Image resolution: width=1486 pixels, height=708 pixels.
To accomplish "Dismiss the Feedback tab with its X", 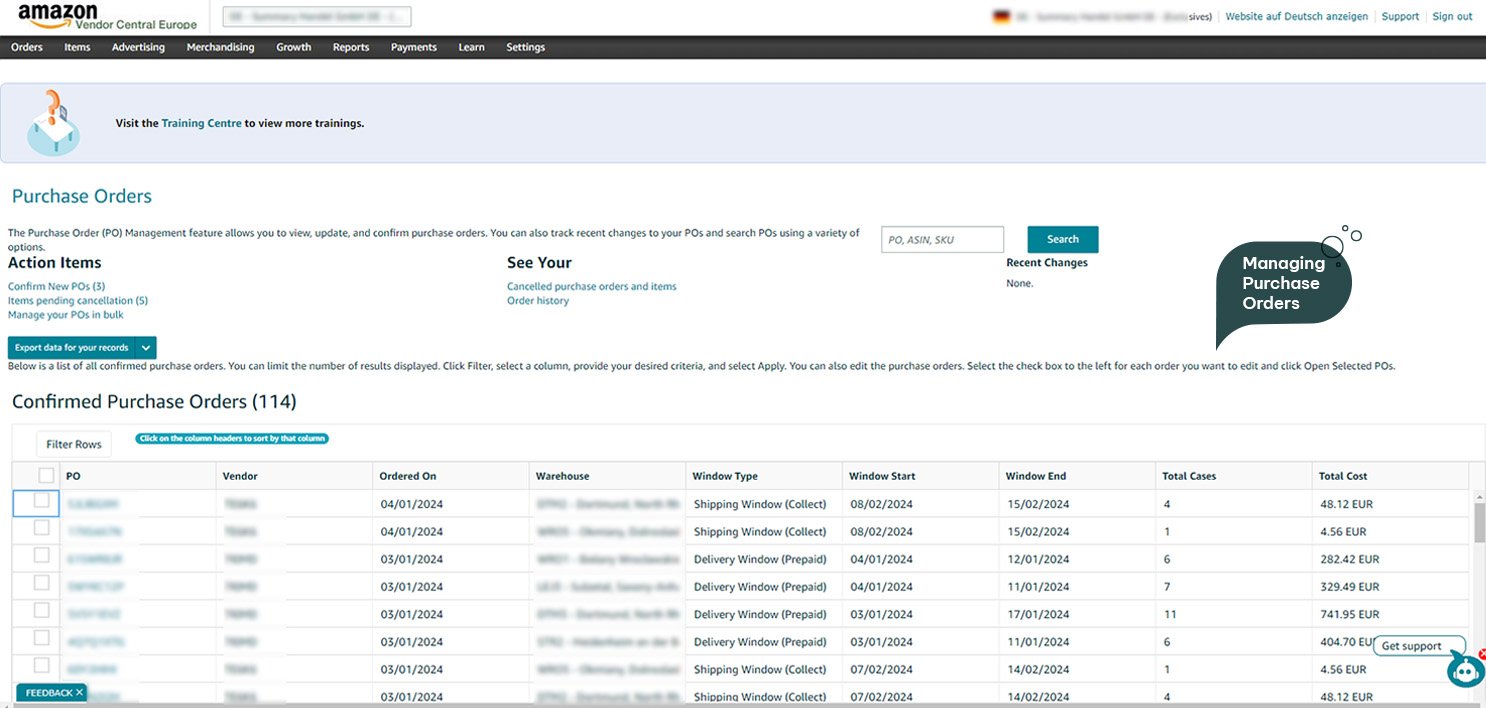I will (x=79, y=692).
